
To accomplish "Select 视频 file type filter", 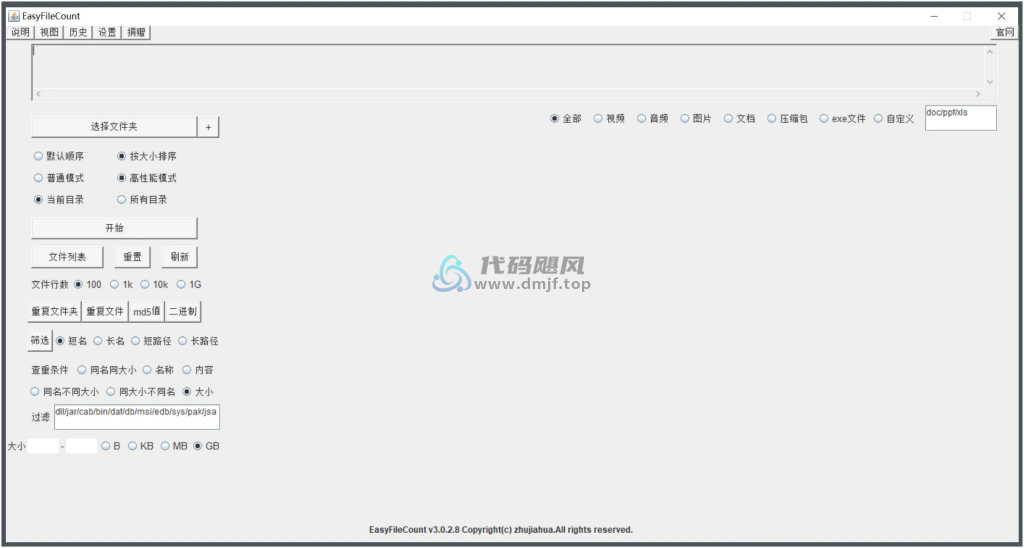I will click(x=609, y=119).
